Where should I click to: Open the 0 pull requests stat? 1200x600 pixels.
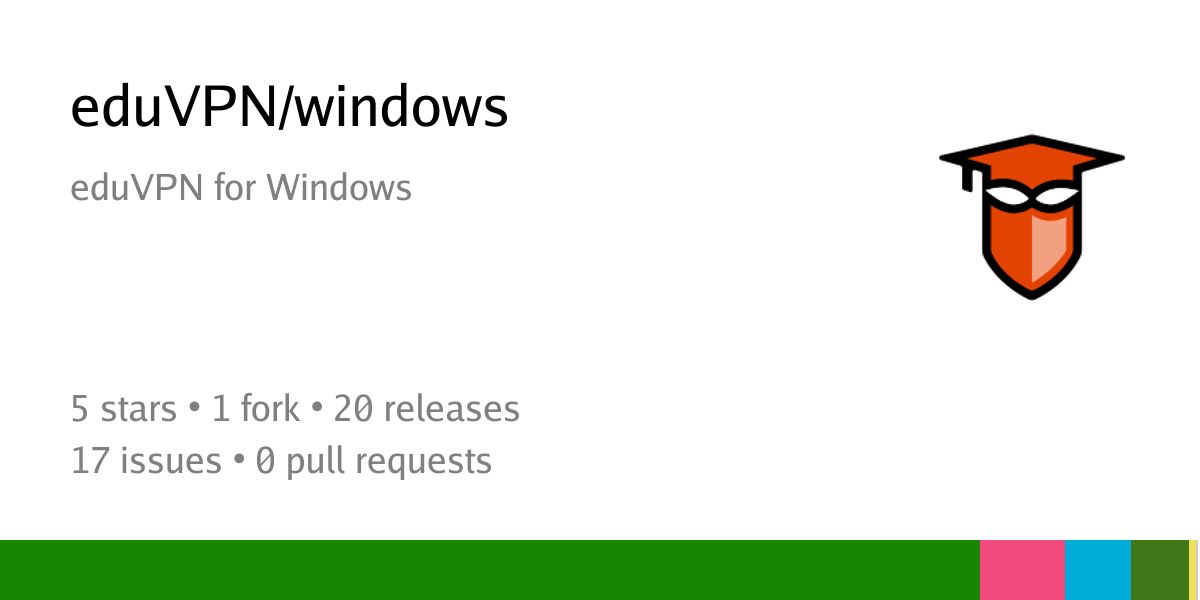[374, 461]
